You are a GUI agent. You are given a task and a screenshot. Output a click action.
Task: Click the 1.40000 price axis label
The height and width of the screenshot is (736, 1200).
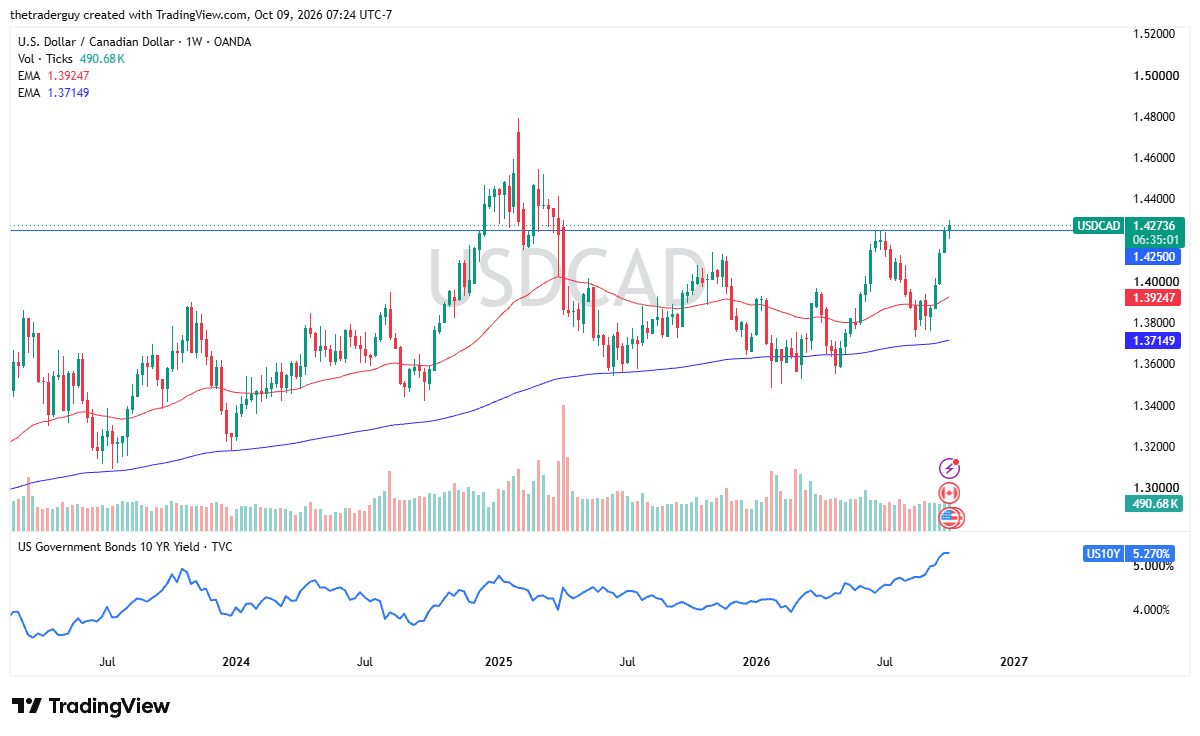click(1154, 282)
